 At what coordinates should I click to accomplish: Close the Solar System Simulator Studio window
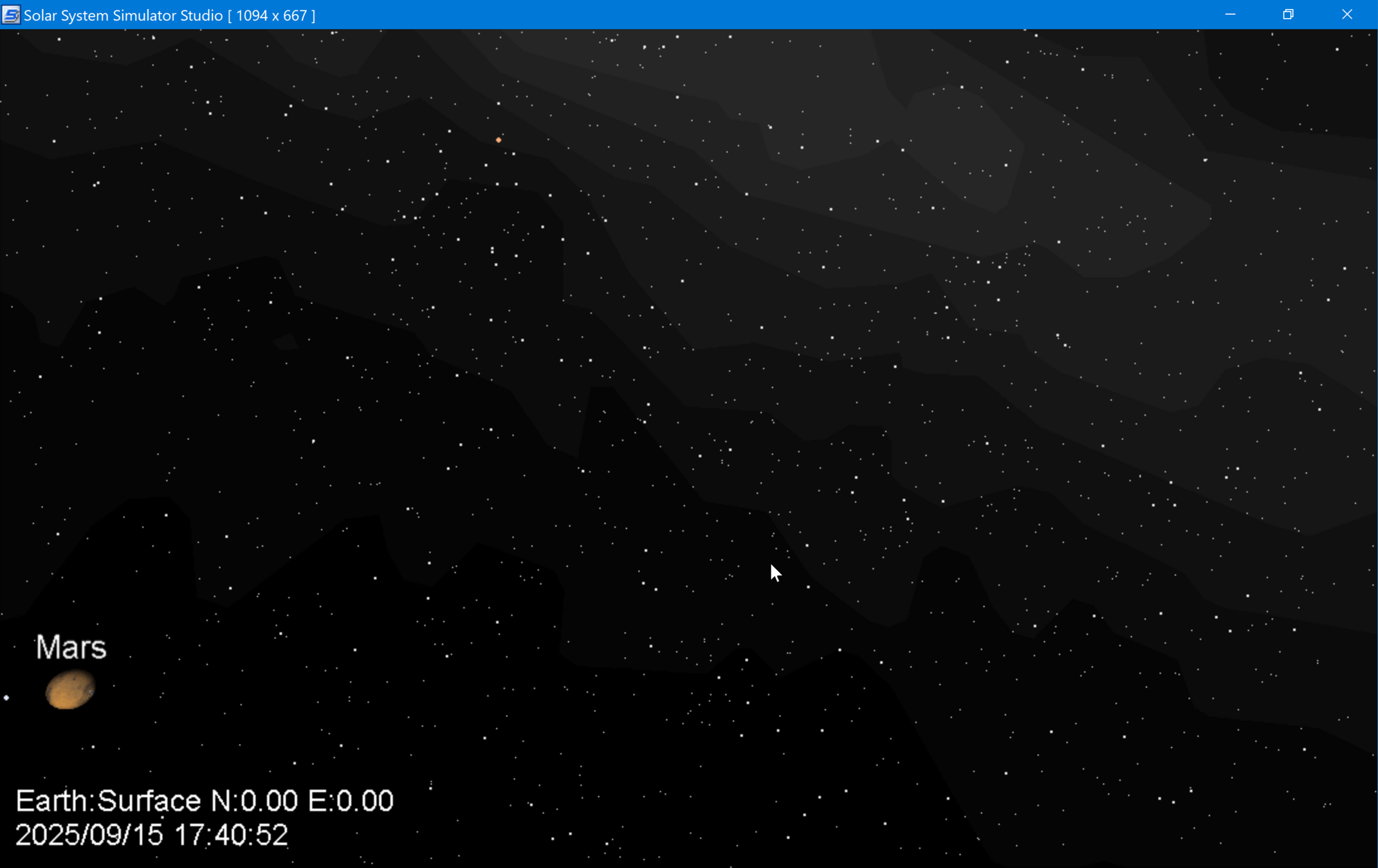point(1347,15)
